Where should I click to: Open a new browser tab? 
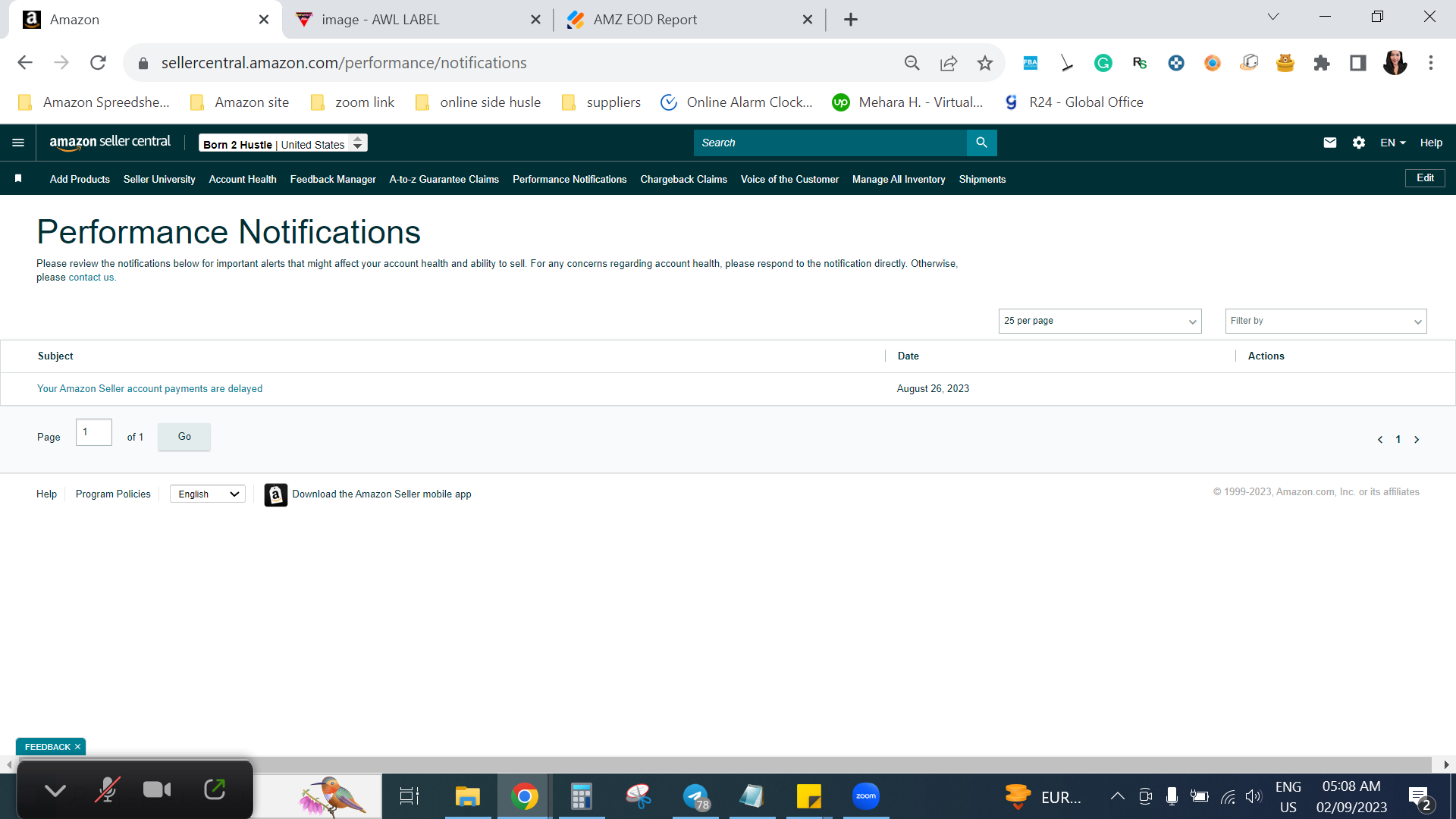pyautogui.click(x=851, y=20)
